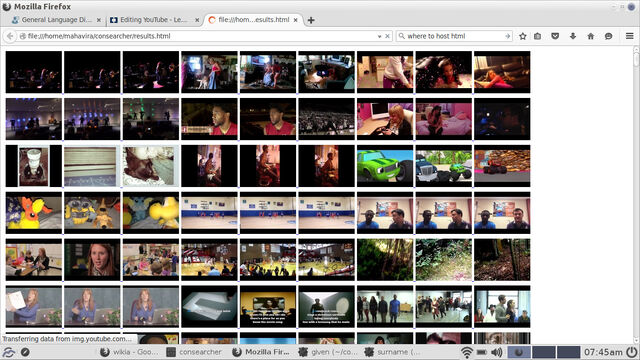Go to the Home page icon

click(x=591, y=36)
